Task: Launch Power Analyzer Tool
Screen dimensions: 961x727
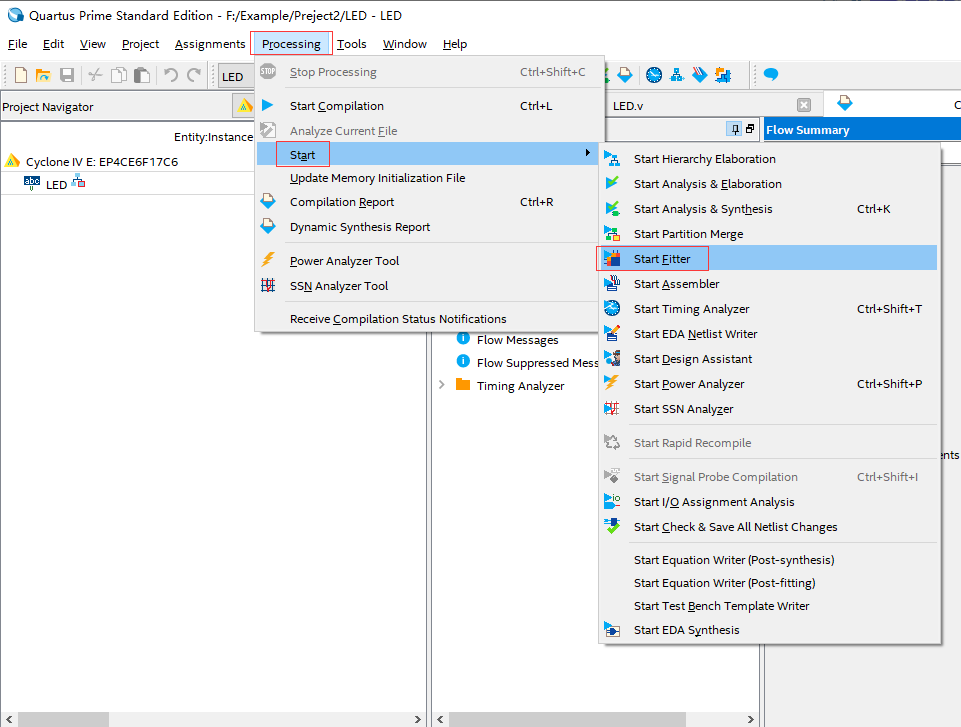Action: point(428,261)
